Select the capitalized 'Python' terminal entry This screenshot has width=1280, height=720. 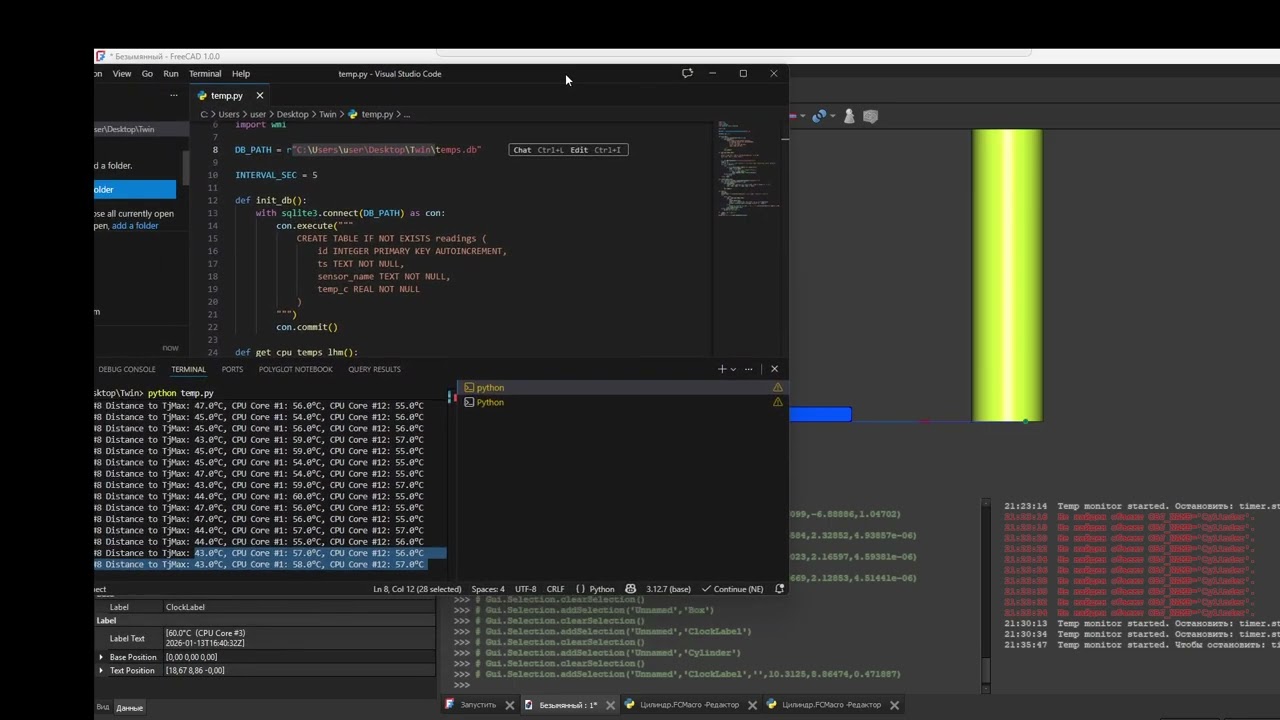tap(620, 402)
